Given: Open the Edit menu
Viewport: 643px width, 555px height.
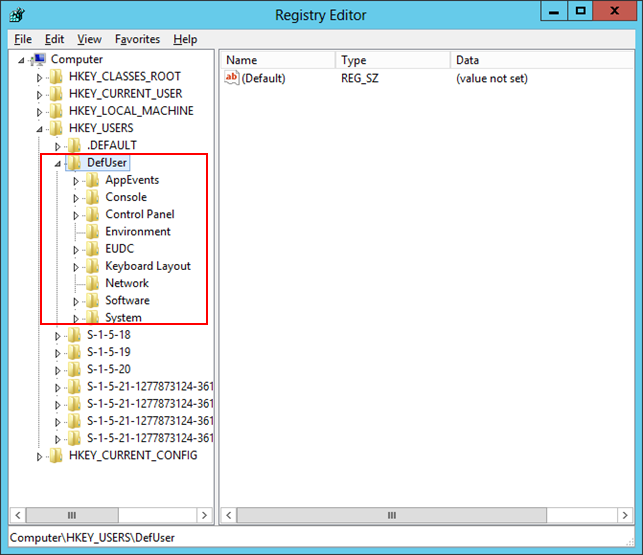Looking at the screenshot, I should (54, 39).
